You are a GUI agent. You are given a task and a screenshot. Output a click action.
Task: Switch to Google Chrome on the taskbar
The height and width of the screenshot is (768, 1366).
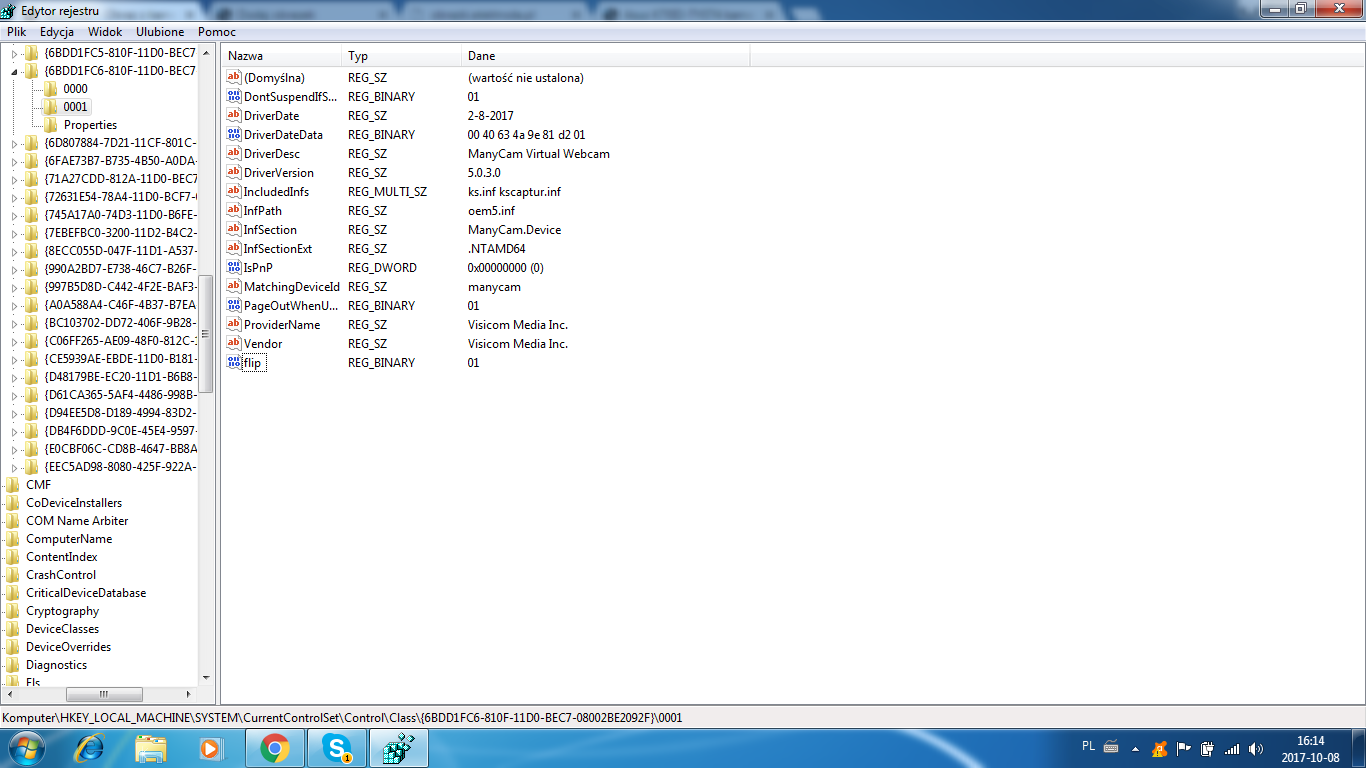coord(275,748)
